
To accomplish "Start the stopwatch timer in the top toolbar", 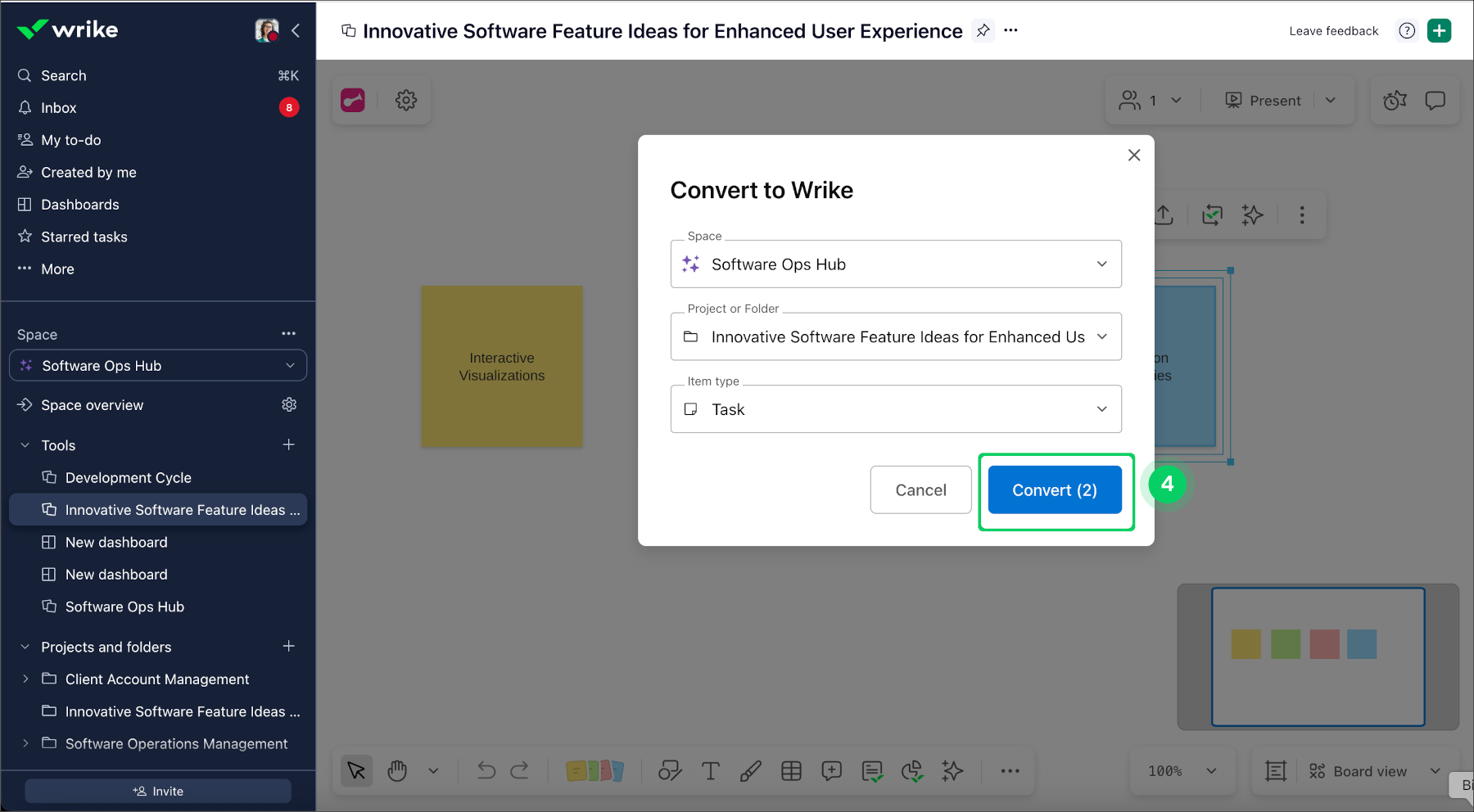I will (x=1395, y=100).
